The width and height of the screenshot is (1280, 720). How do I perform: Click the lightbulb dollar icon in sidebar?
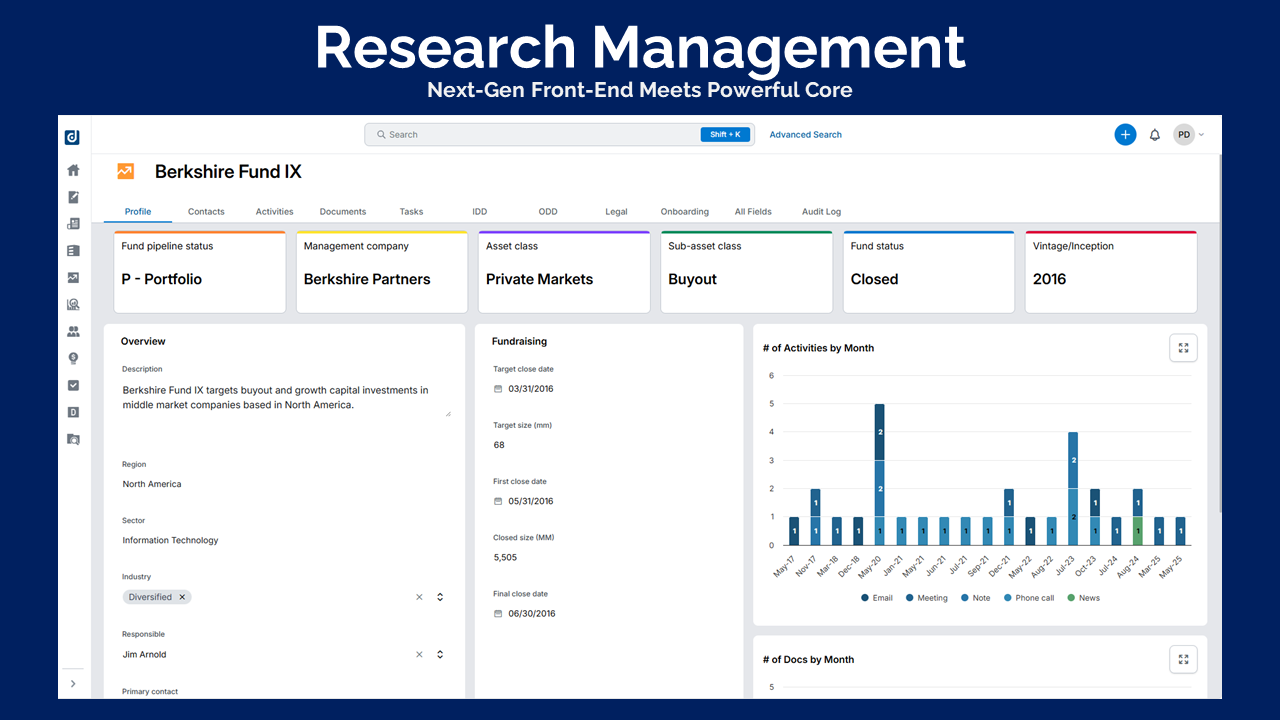pyautogui.click(x=73, y=358)
